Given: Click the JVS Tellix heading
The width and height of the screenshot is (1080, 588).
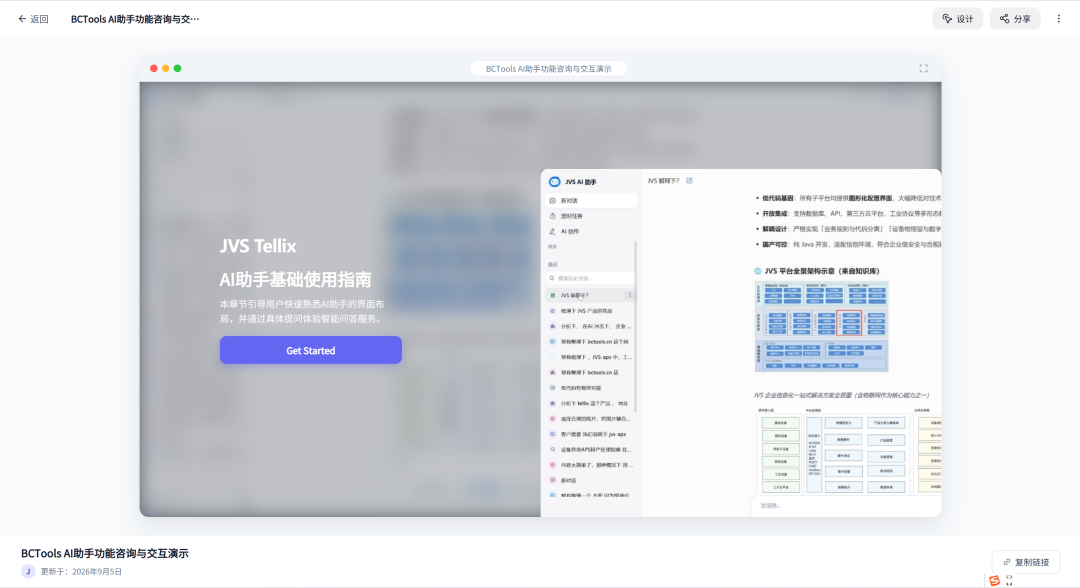Looking at the screenshot, I should [x=258, y=246].
